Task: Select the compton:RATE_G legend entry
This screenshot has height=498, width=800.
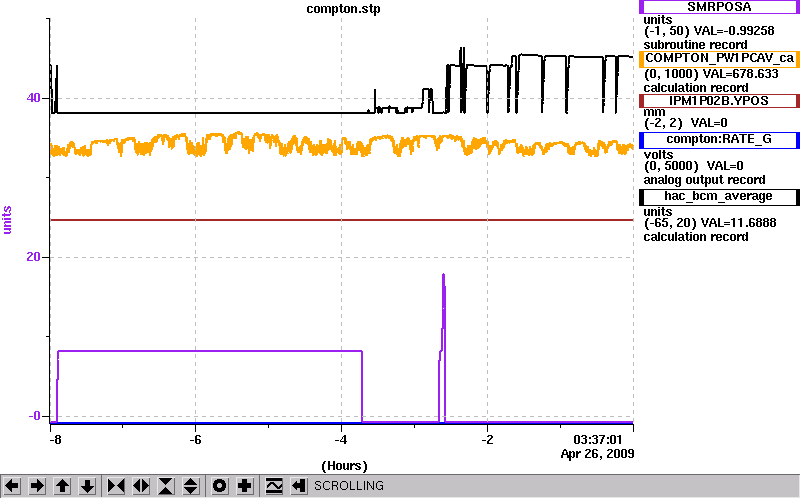Action: click(719, 139)
